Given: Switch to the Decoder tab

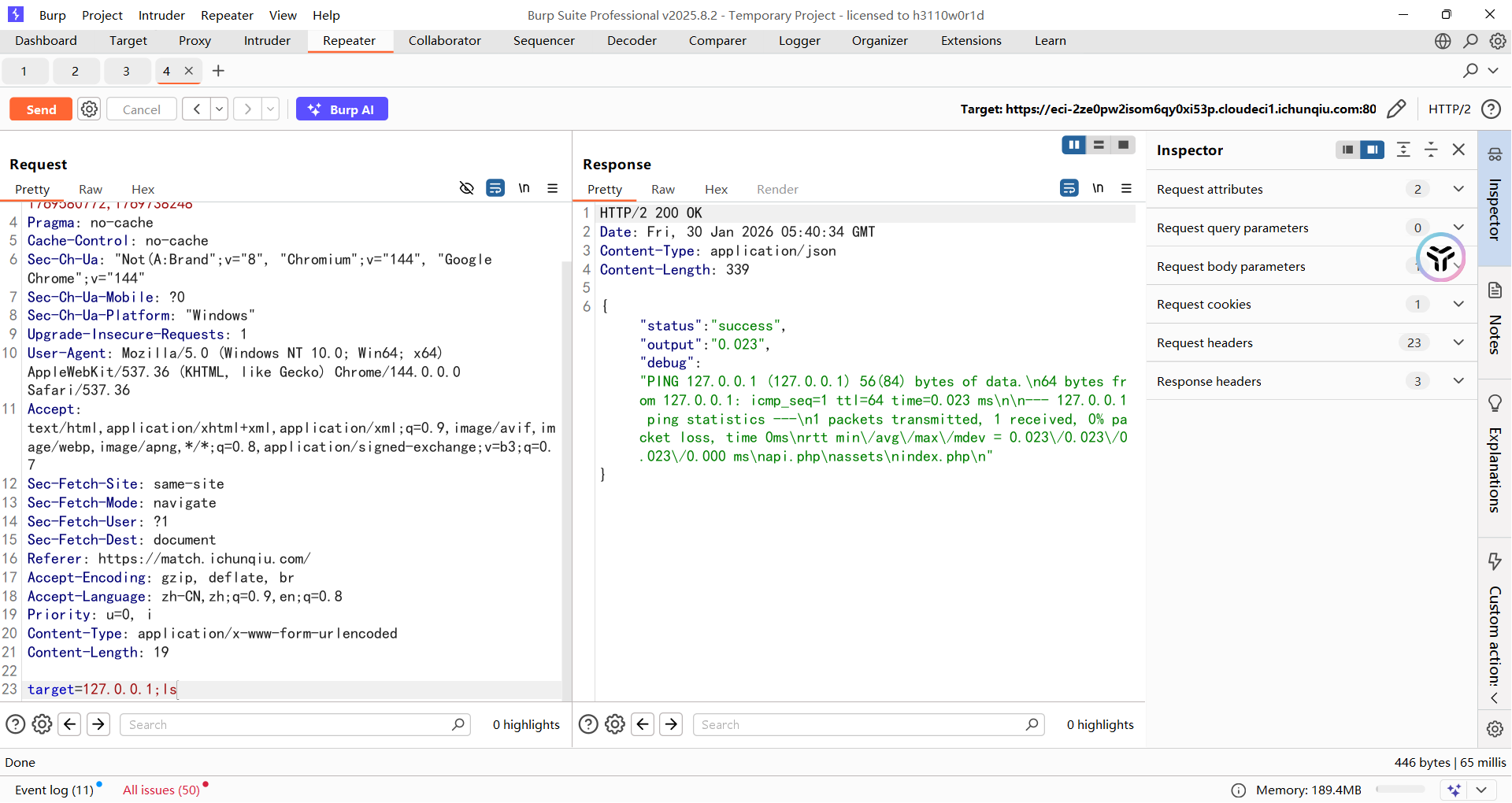Looking at the screenshot, I should click(x=631, y=41).
